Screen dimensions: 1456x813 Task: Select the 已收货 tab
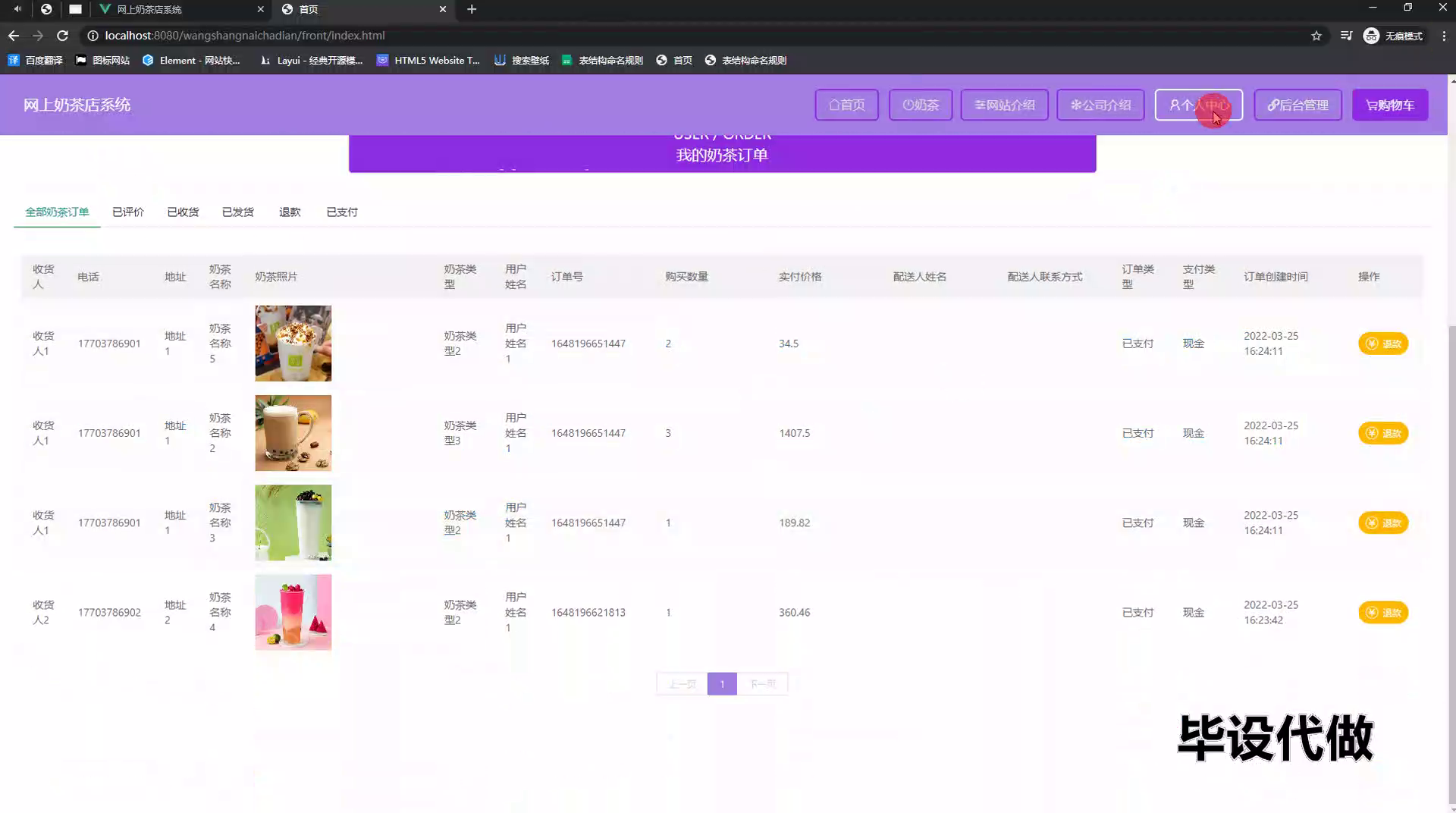183,212
